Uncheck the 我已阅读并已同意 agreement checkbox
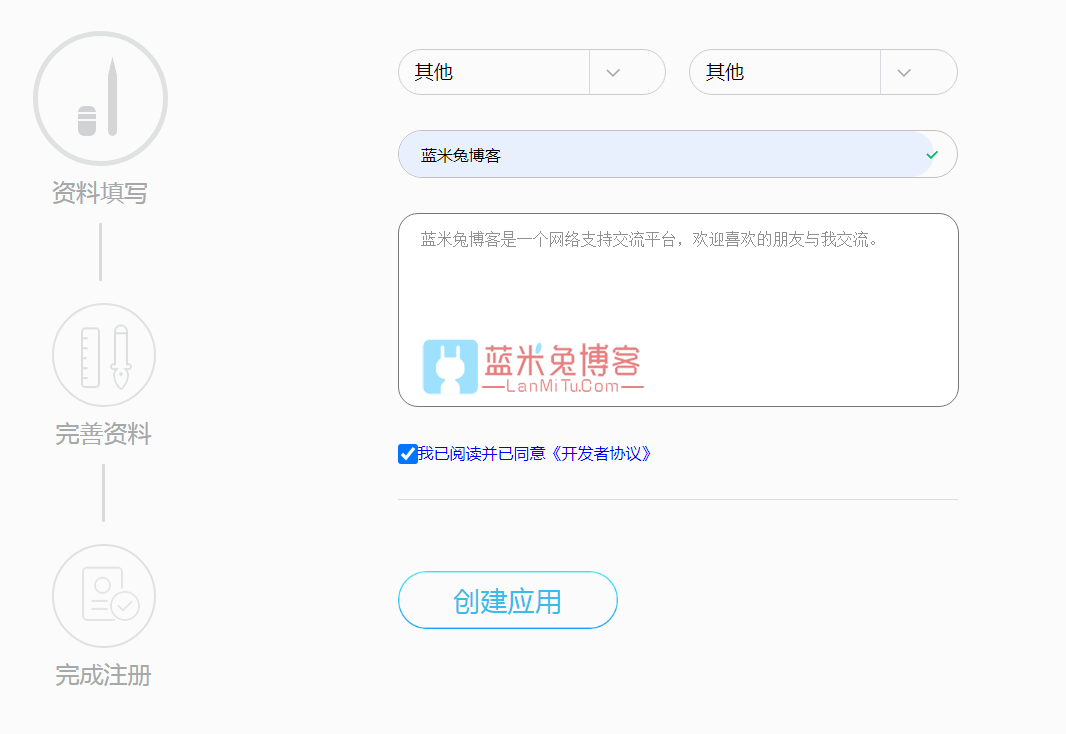The width and height of the screenshot is (1066, 734). pyautogui.click(x=407, y=454)
